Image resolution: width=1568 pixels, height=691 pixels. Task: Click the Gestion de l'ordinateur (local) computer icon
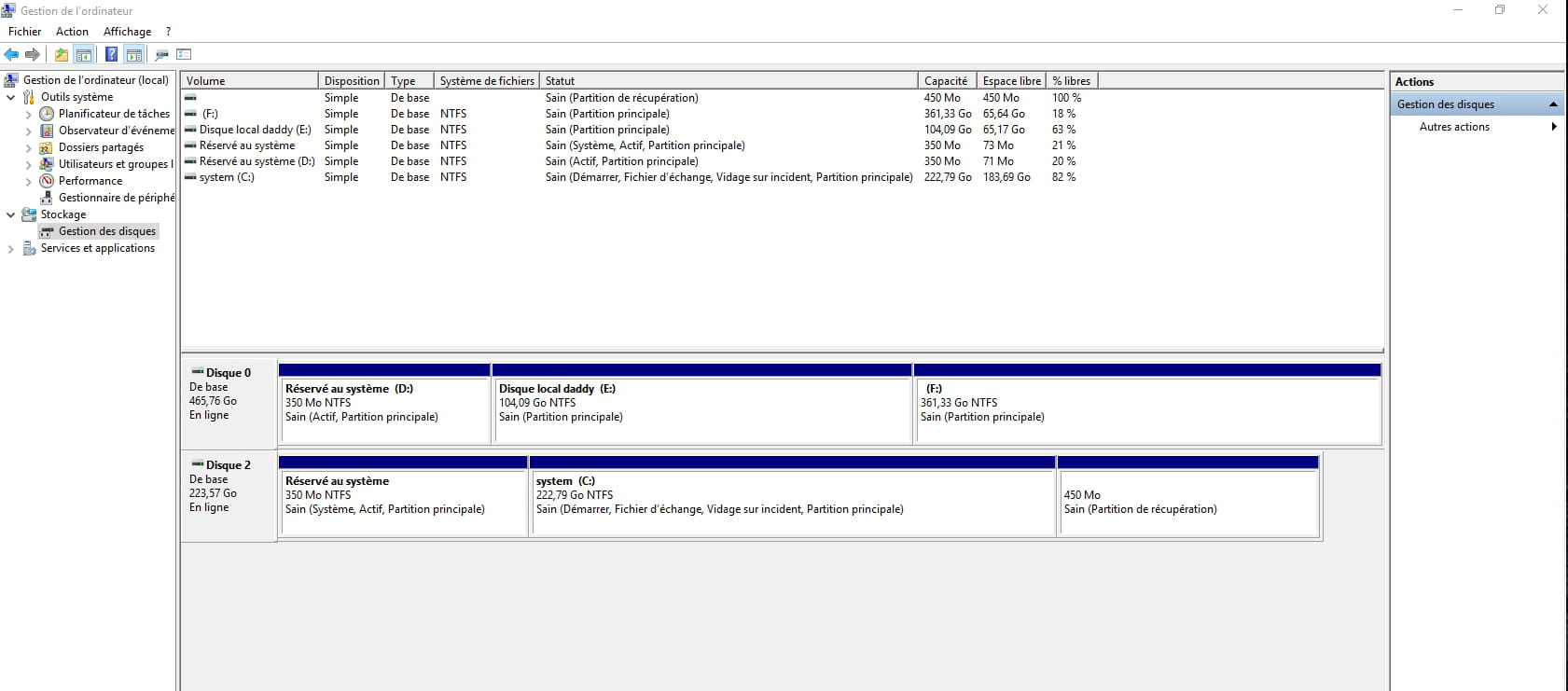coord(11,80)
